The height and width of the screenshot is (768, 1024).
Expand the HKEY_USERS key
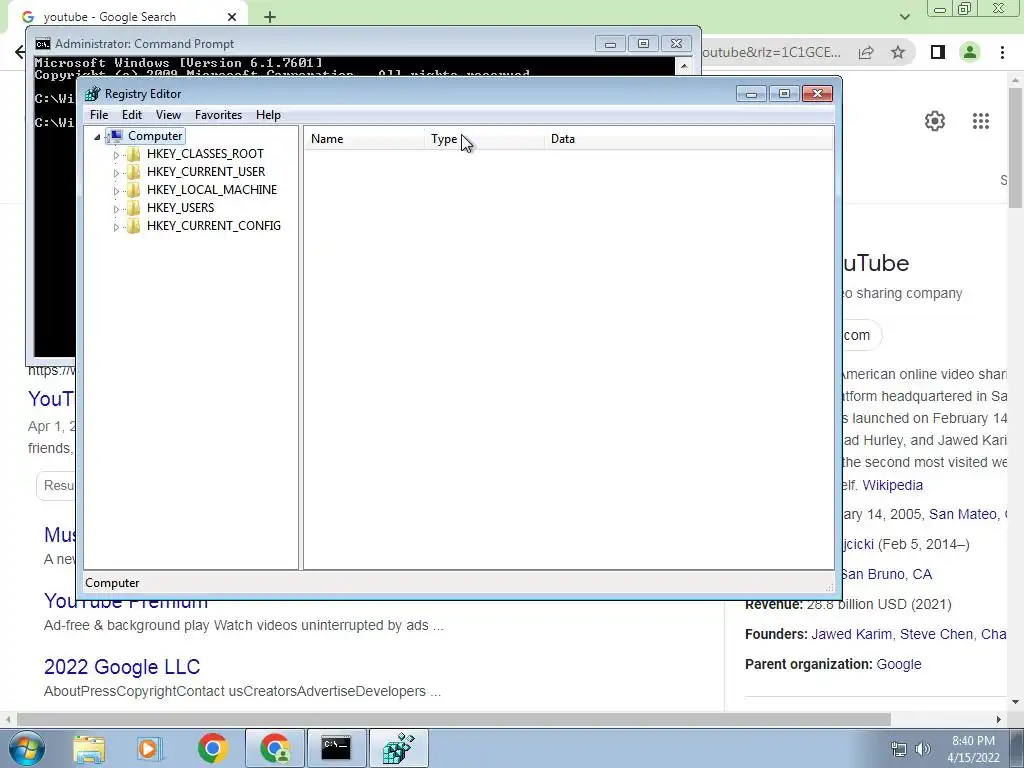116,209
